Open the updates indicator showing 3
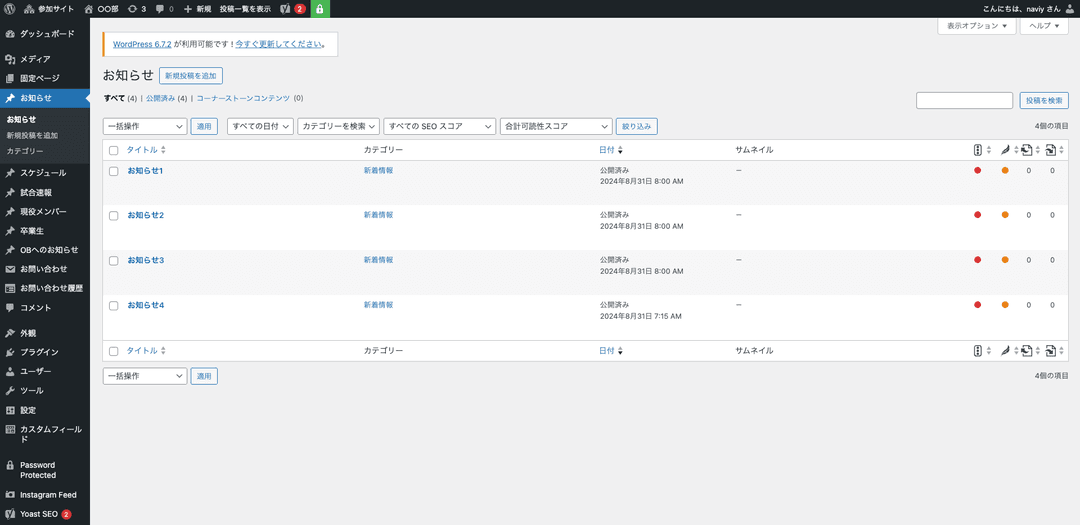The height and width of the screenshot is (525, 1080). pyautogui.click(x=136, y=9)
